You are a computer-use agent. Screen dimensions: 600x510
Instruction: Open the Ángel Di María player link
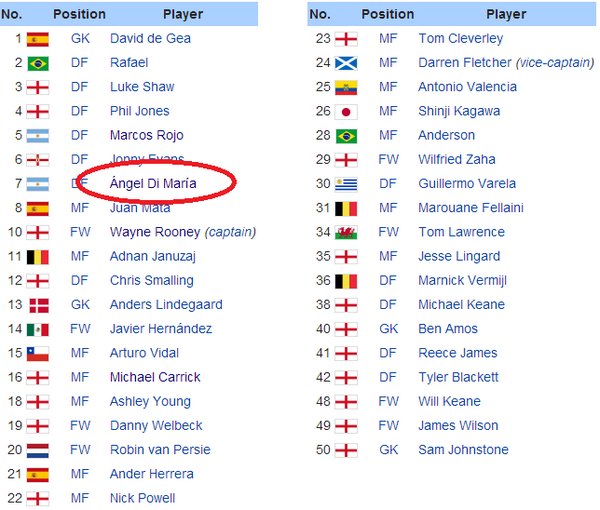153,183
